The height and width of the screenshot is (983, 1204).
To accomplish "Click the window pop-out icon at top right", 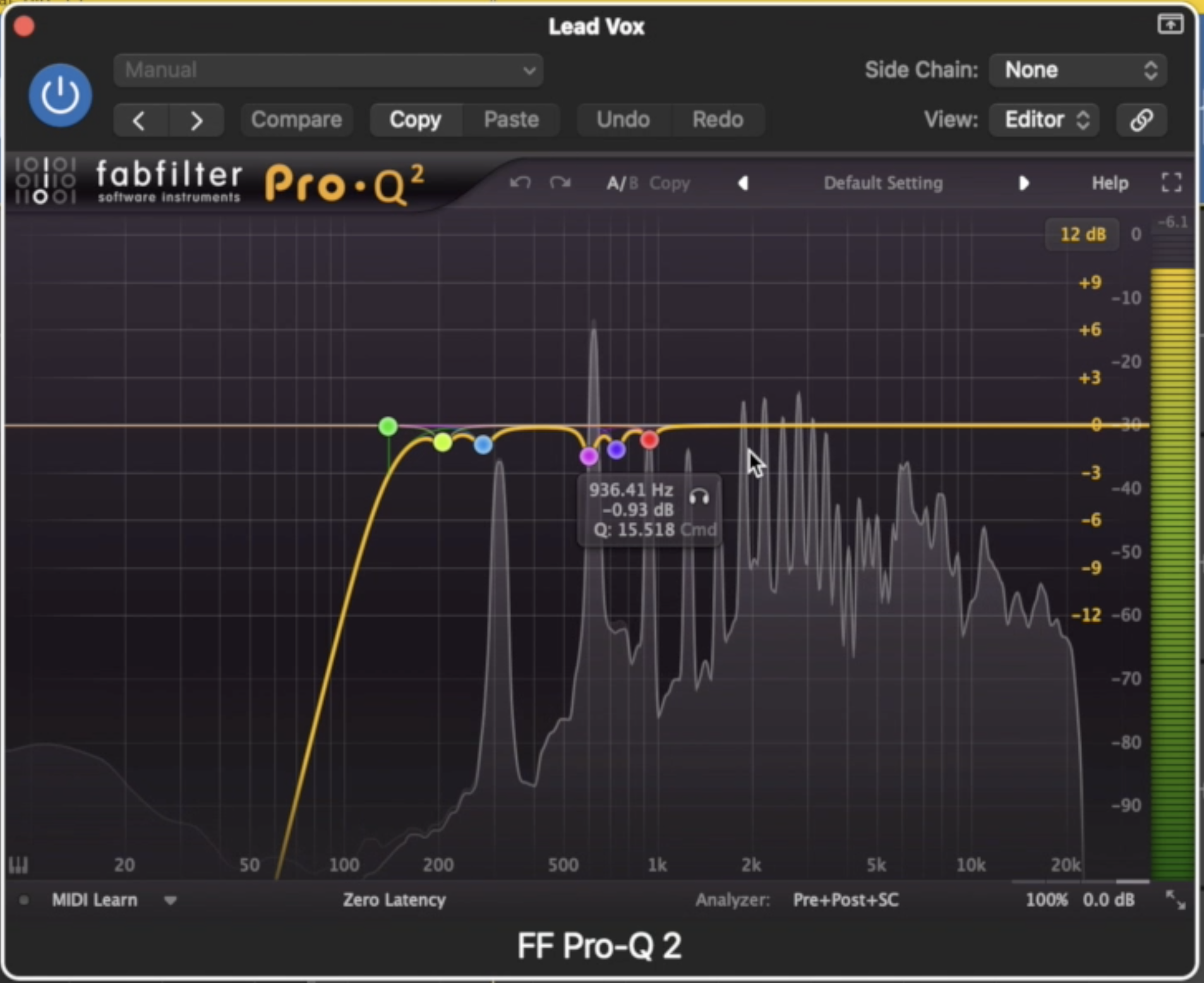I will click(1170, 24).
